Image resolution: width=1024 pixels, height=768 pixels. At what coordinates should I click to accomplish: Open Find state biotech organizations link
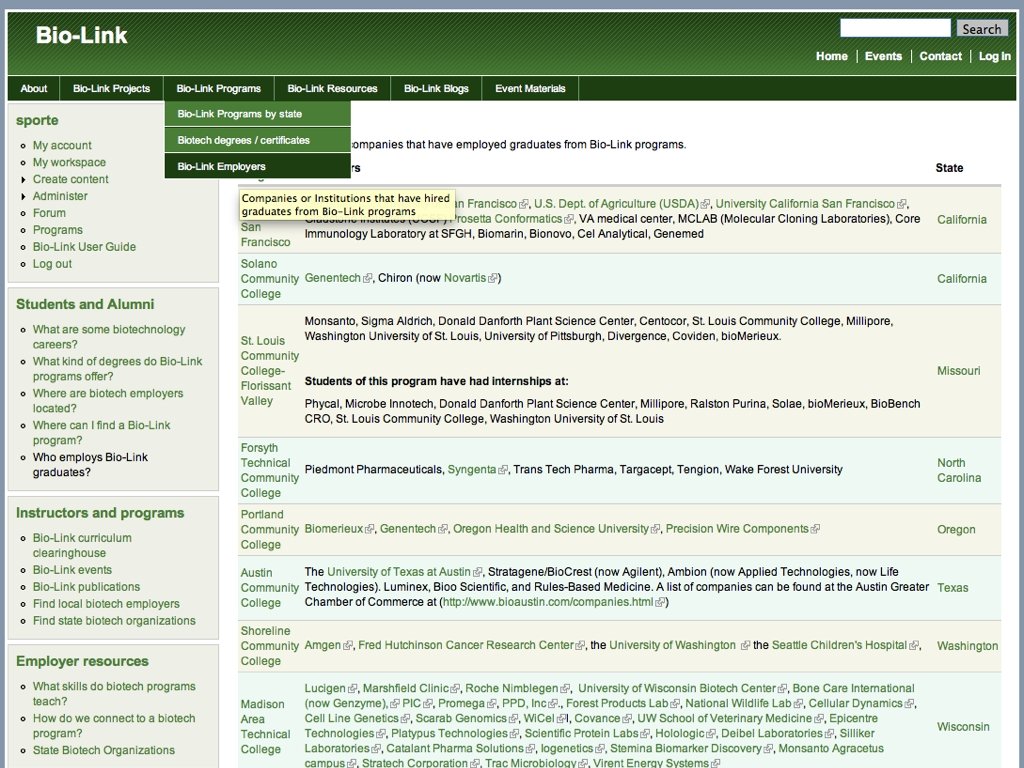[x=114, y=621]
